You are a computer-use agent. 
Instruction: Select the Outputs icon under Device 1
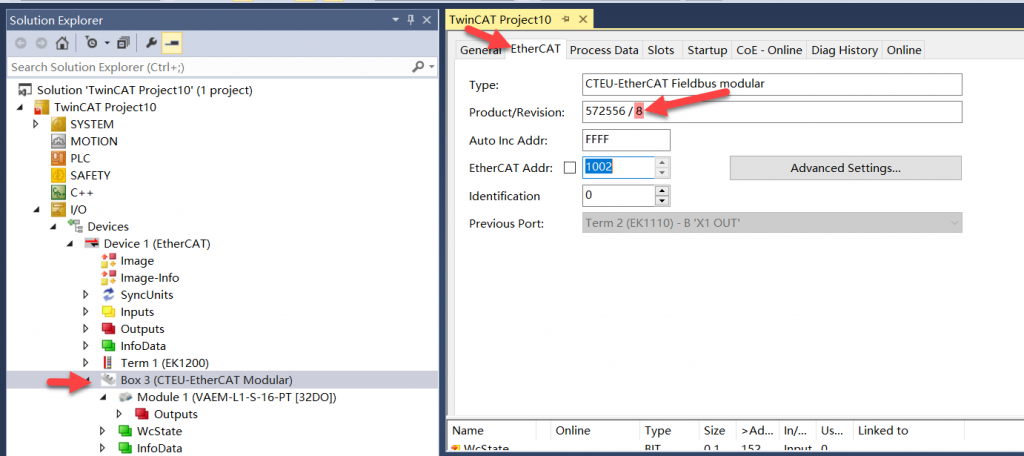click(108, 329)
